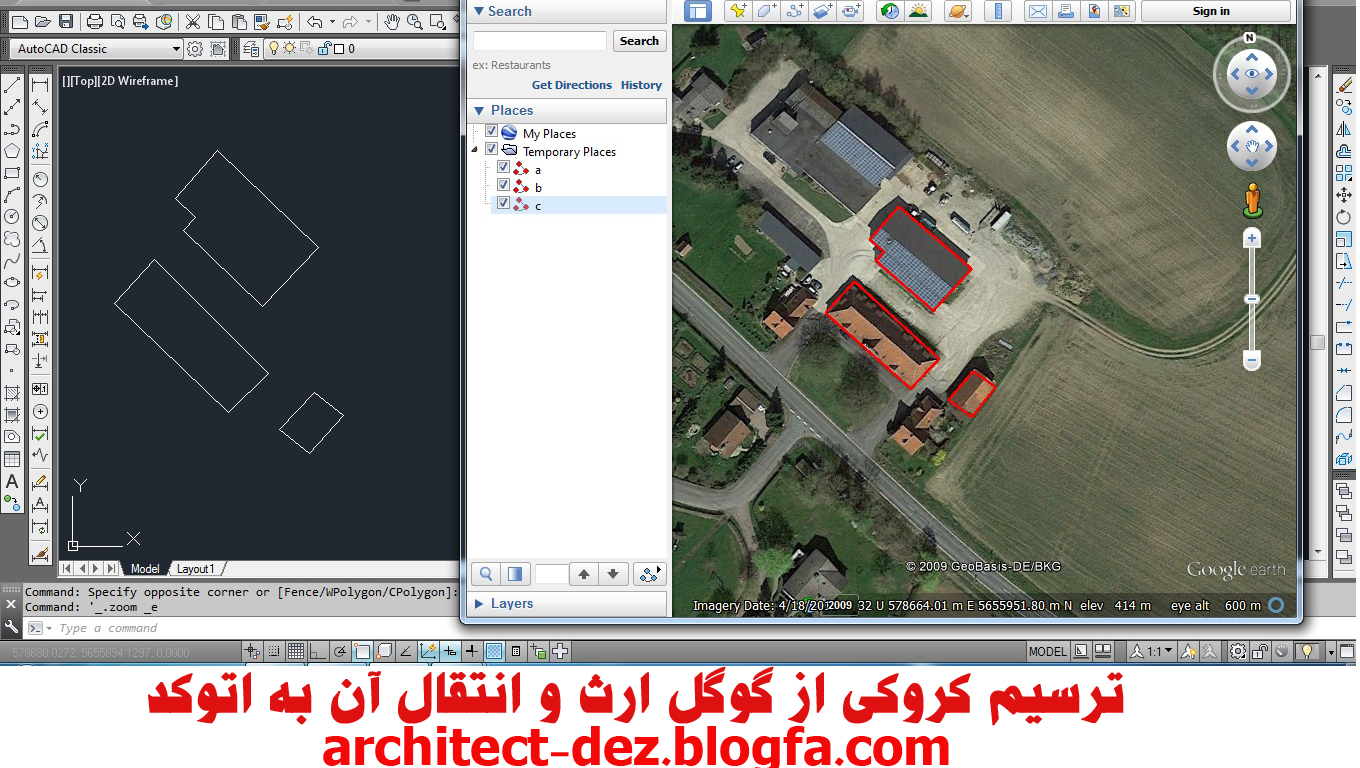Open a file with the AutoCAD Open icon
The height and width of the screenshot is (768, 1360).
pos(42,21)
